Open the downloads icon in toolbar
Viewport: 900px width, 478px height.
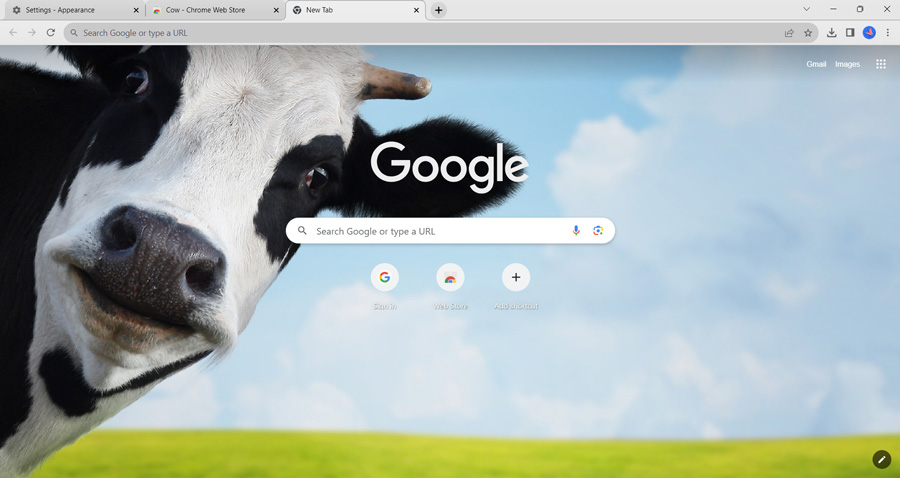pyautogui.click(x=831, y=33)
